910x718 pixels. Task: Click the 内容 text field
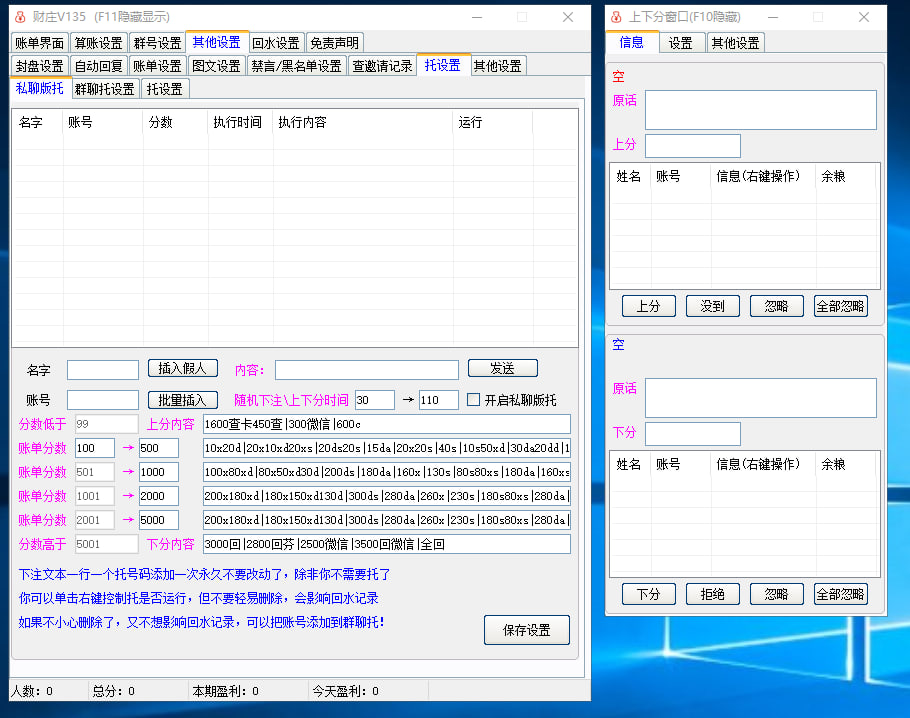coord(366,370)
